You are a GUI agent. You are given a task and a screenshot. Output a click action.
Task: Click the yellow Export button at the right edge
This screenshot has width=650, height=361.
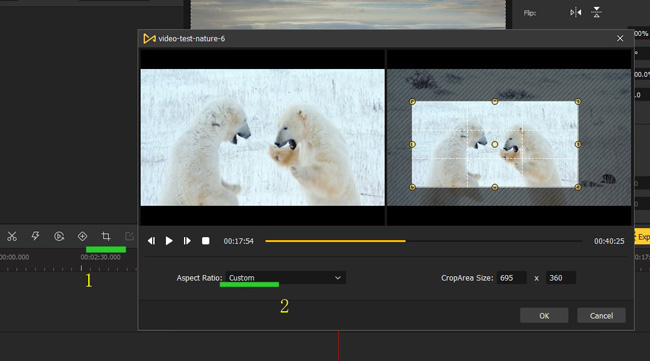pyautogui.click(x=642, y=237)
